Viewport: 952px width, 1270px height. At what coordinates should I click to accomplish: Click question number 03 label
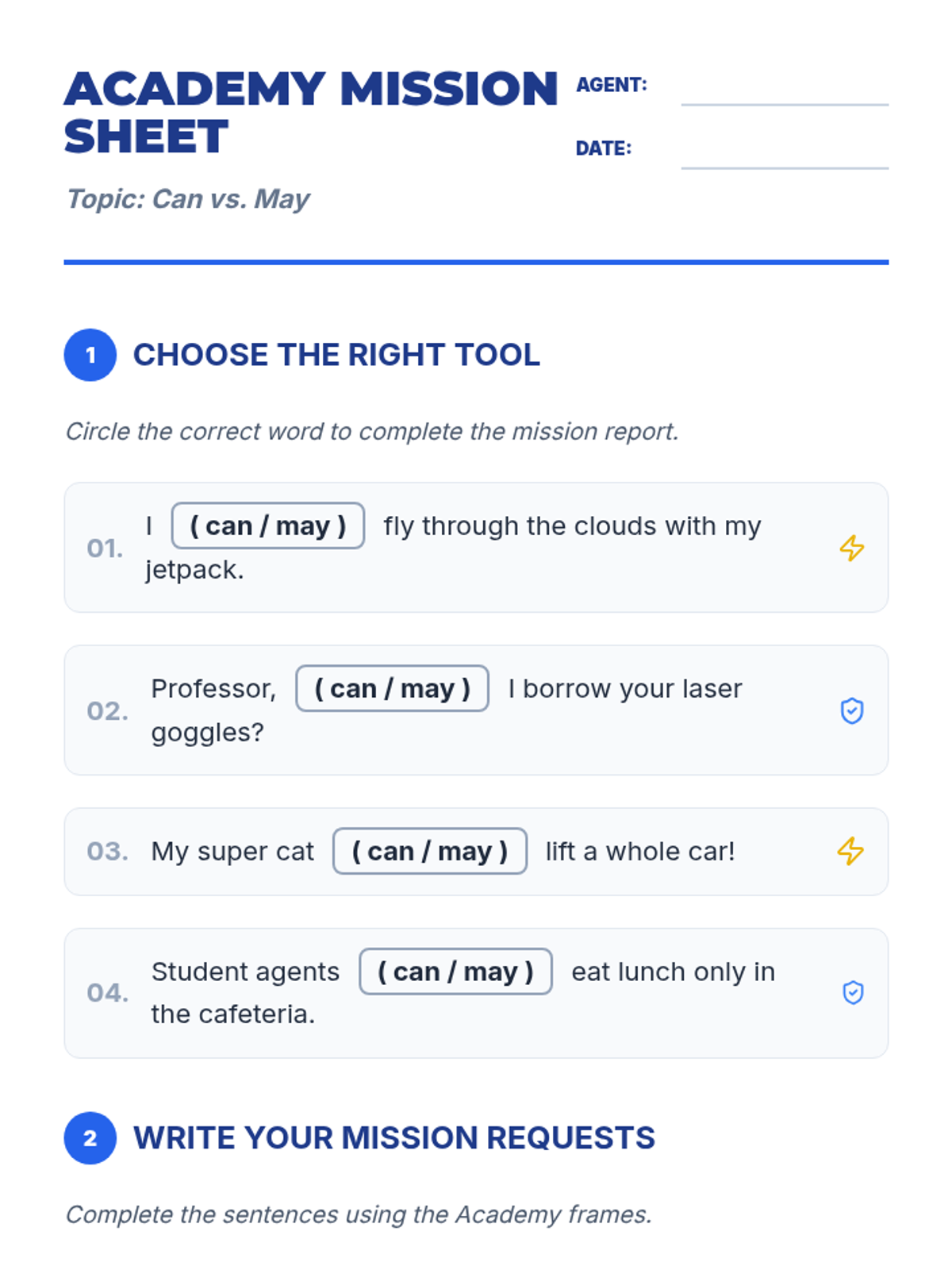point(107,851)
